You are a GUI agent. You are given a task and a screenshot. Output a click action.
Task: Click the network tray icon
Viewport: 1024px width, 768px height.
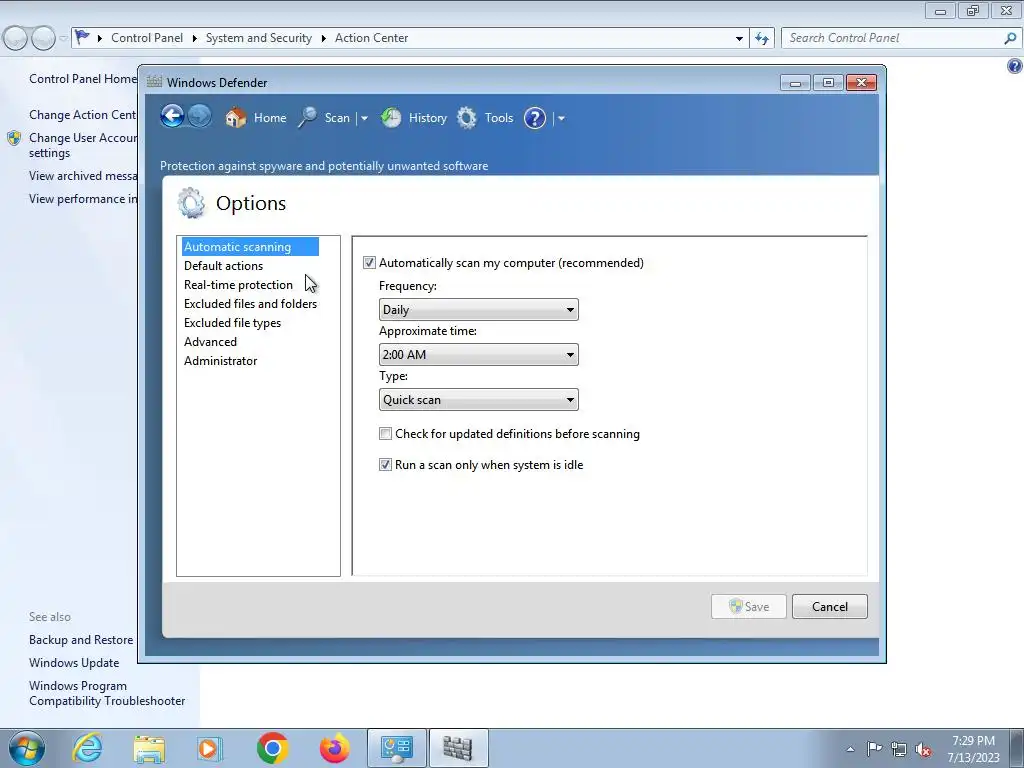pos(899,749)
